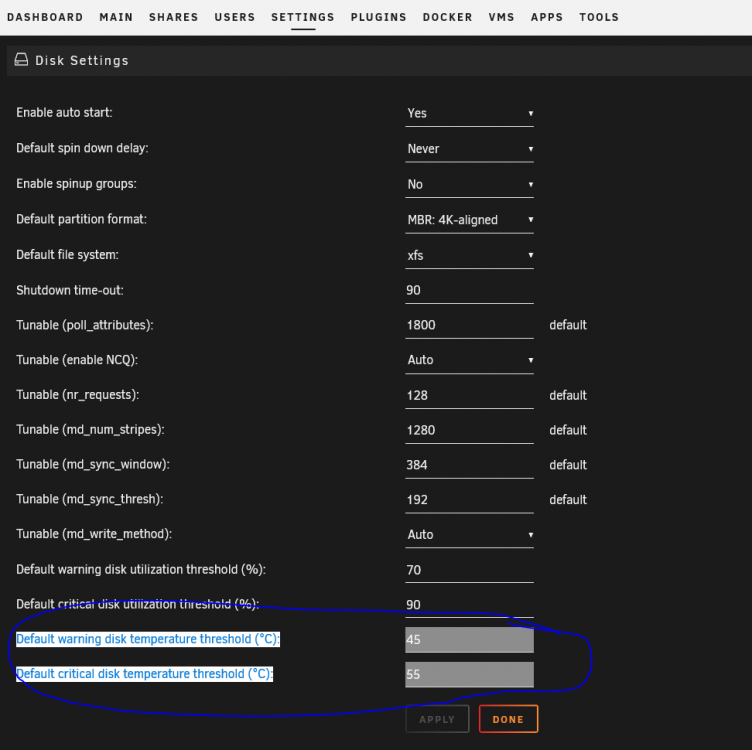Switch to the Docker tab

[447, 17]
